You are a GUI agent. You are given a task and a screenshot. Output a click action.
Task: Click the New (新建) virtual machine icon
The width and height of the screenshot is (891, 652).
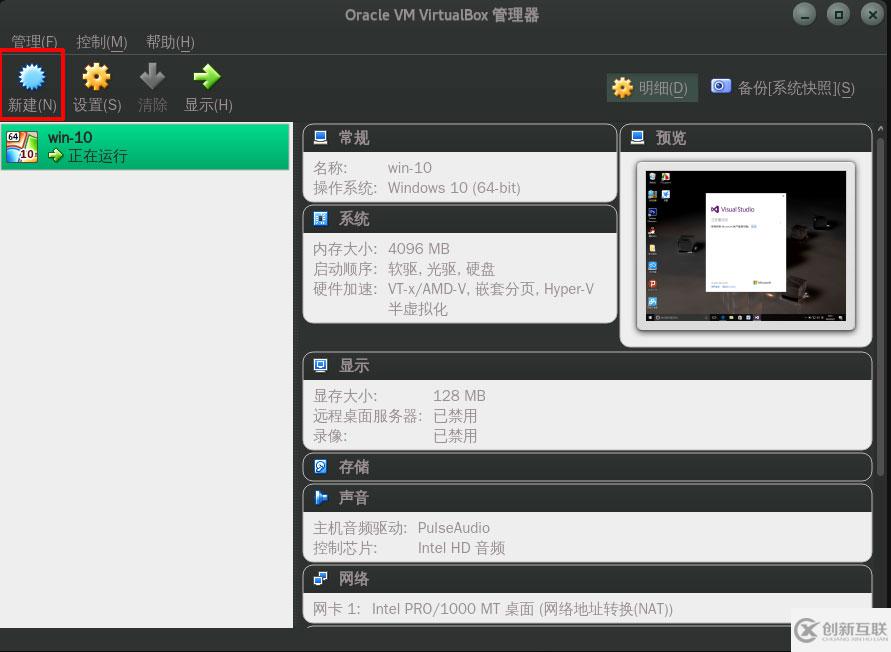tap(32, 77)
